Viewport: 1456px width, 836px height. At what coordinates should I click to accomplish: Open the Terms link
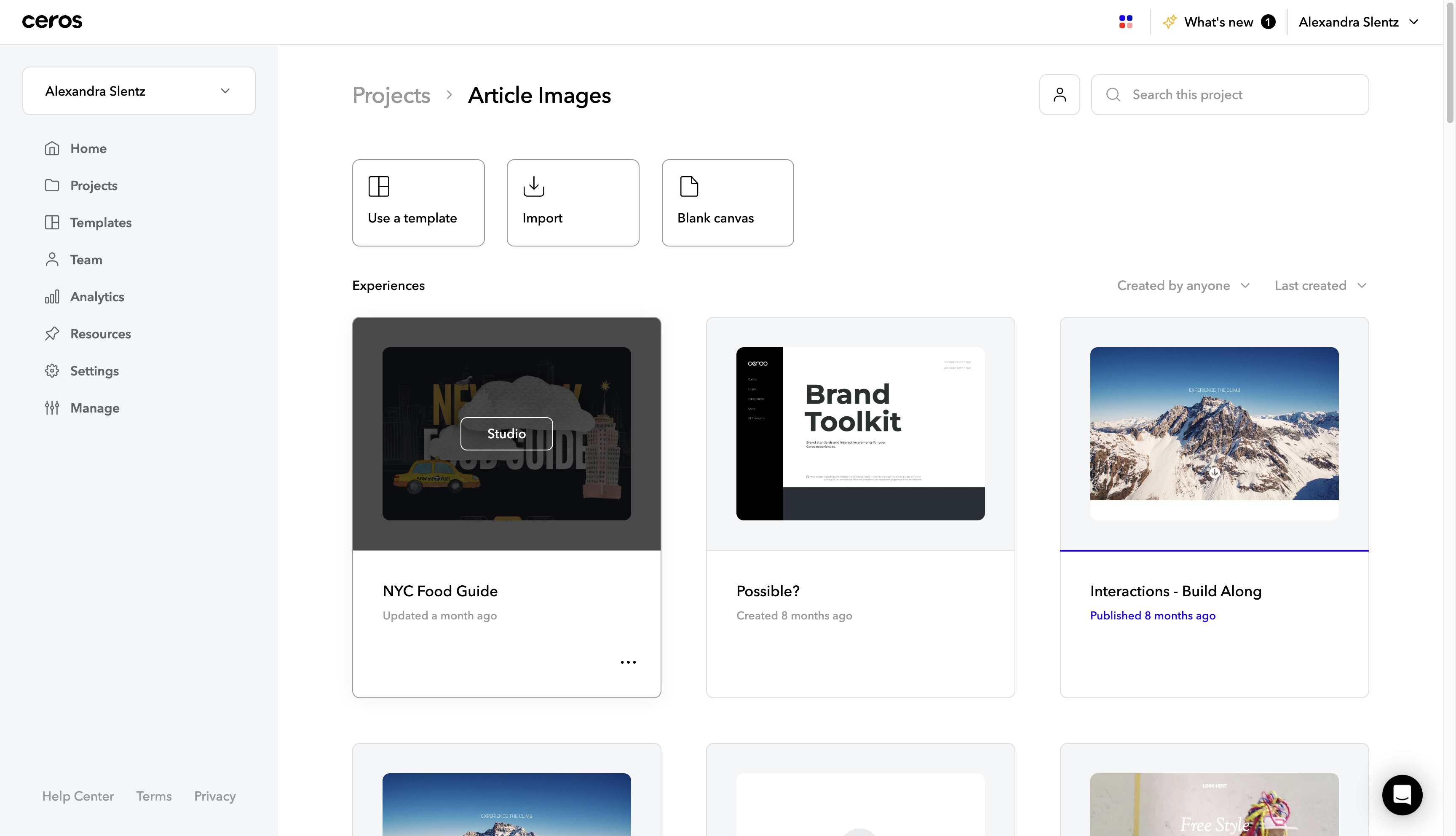pos(154,796)
